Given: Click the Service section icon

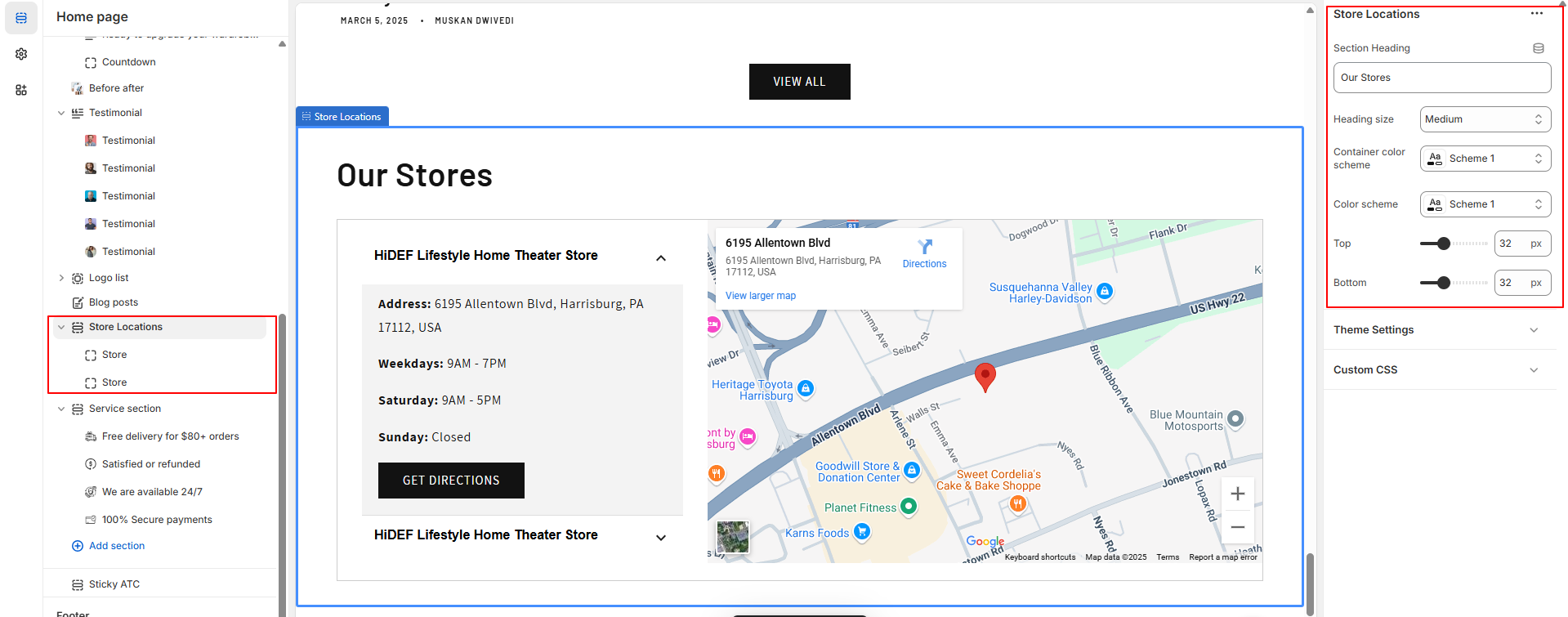Looking at the screenshot, I should click(78, 409).
